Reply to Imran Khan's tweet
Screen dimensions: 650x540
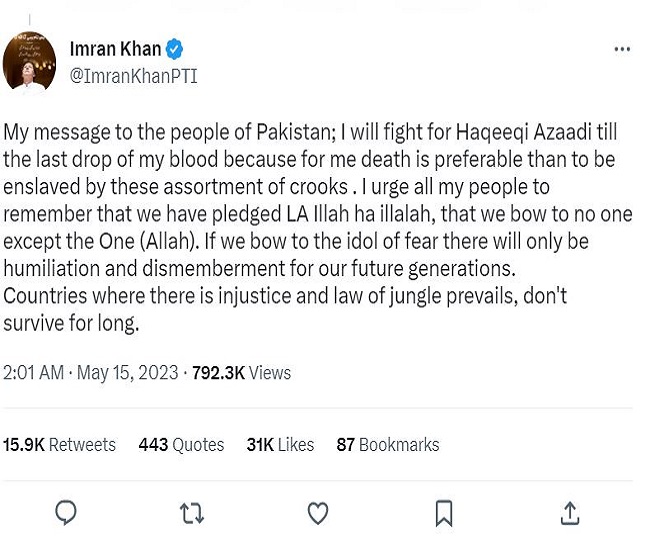point(66,513)
